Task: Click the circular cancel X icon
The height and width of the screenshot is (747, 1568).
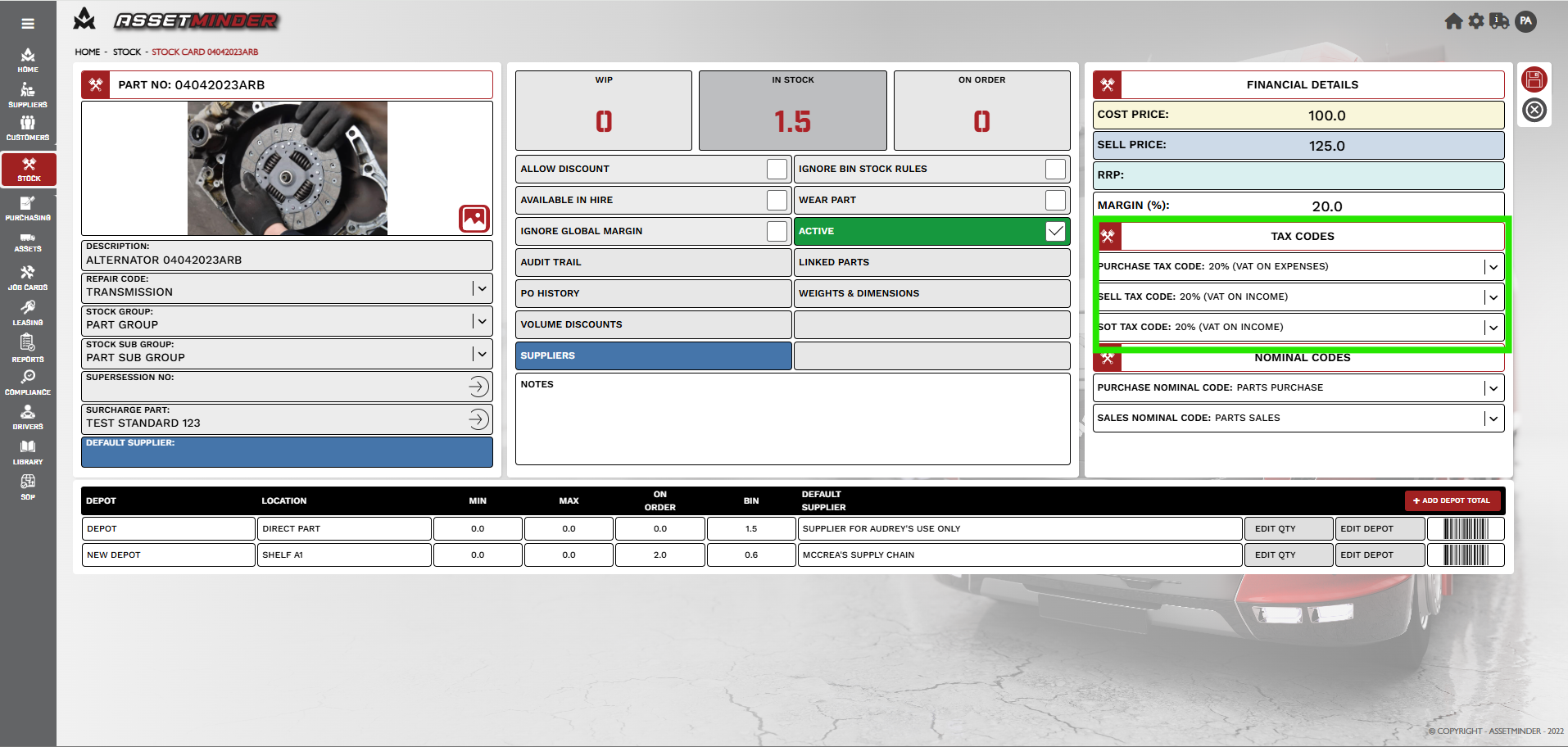Action: click(1534, 110)
